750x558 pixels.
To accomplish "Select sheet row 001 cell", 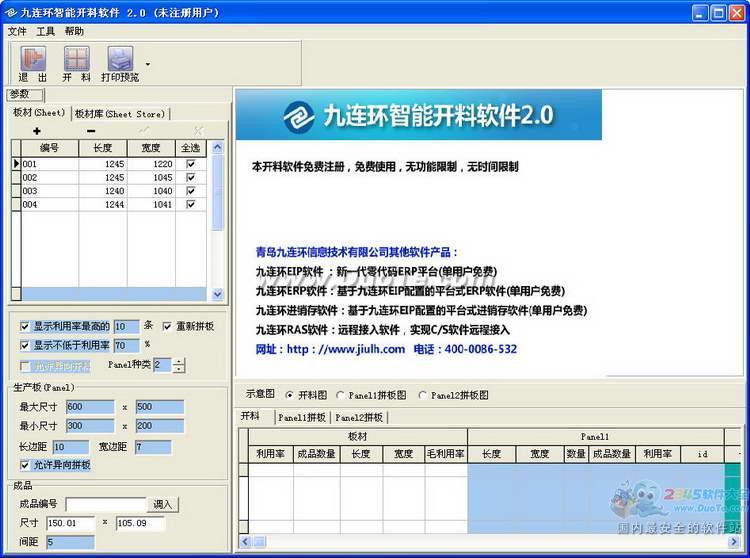I will tap(50, 164).
